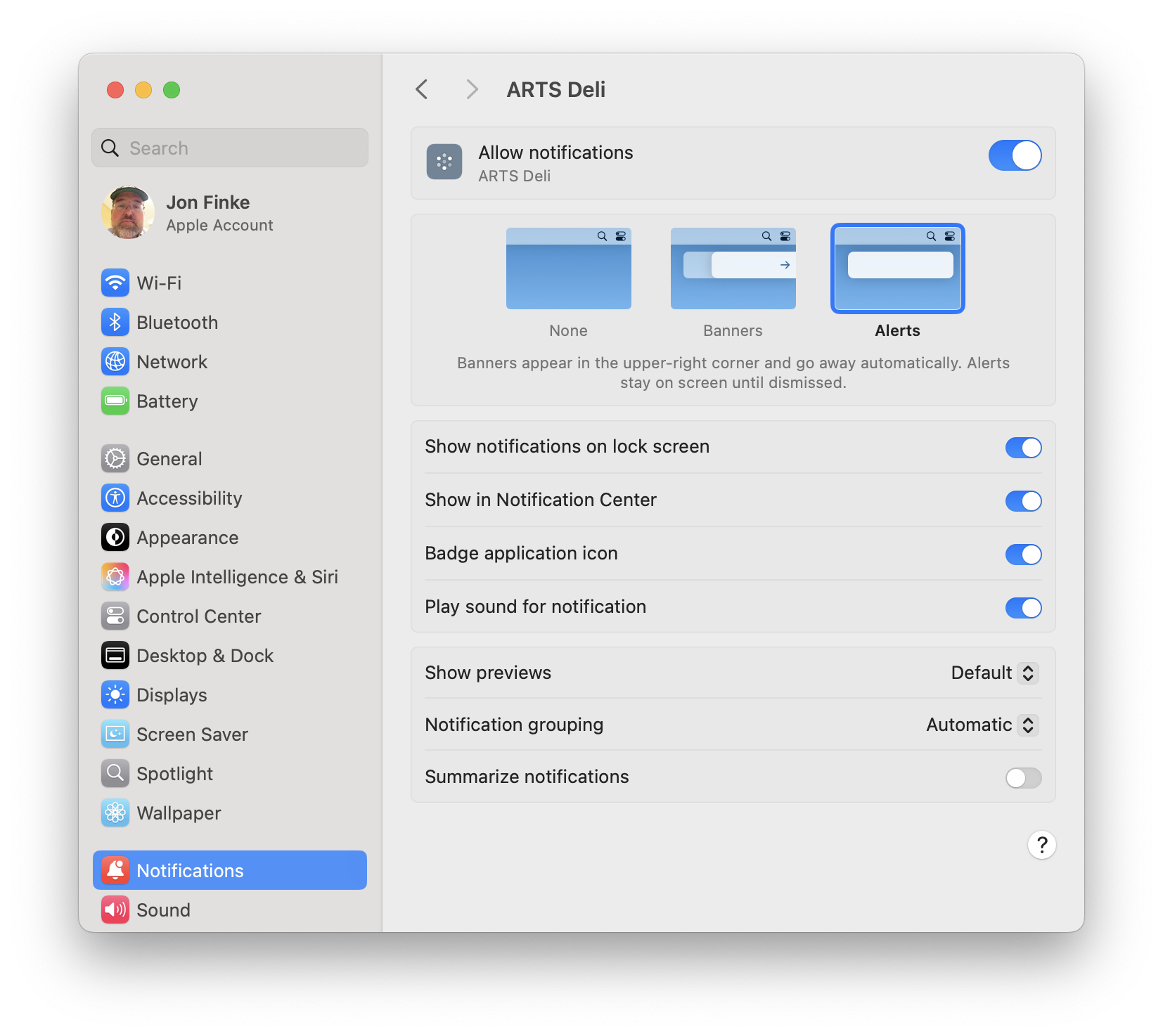Click the Notifications bell icon
This screenshot has height=1036, width=1163.
[x=115, y=871]
